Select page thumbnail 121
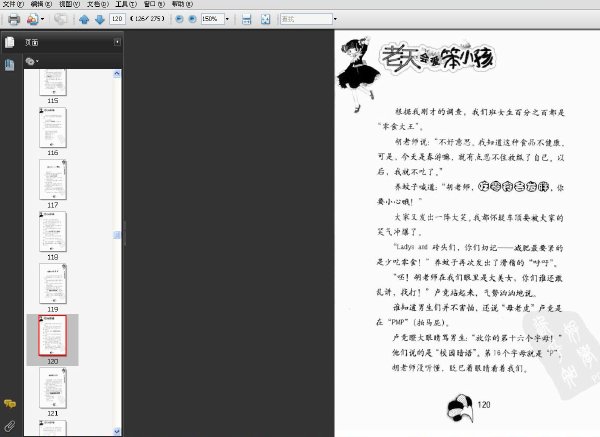 click(x=53, y=388)
